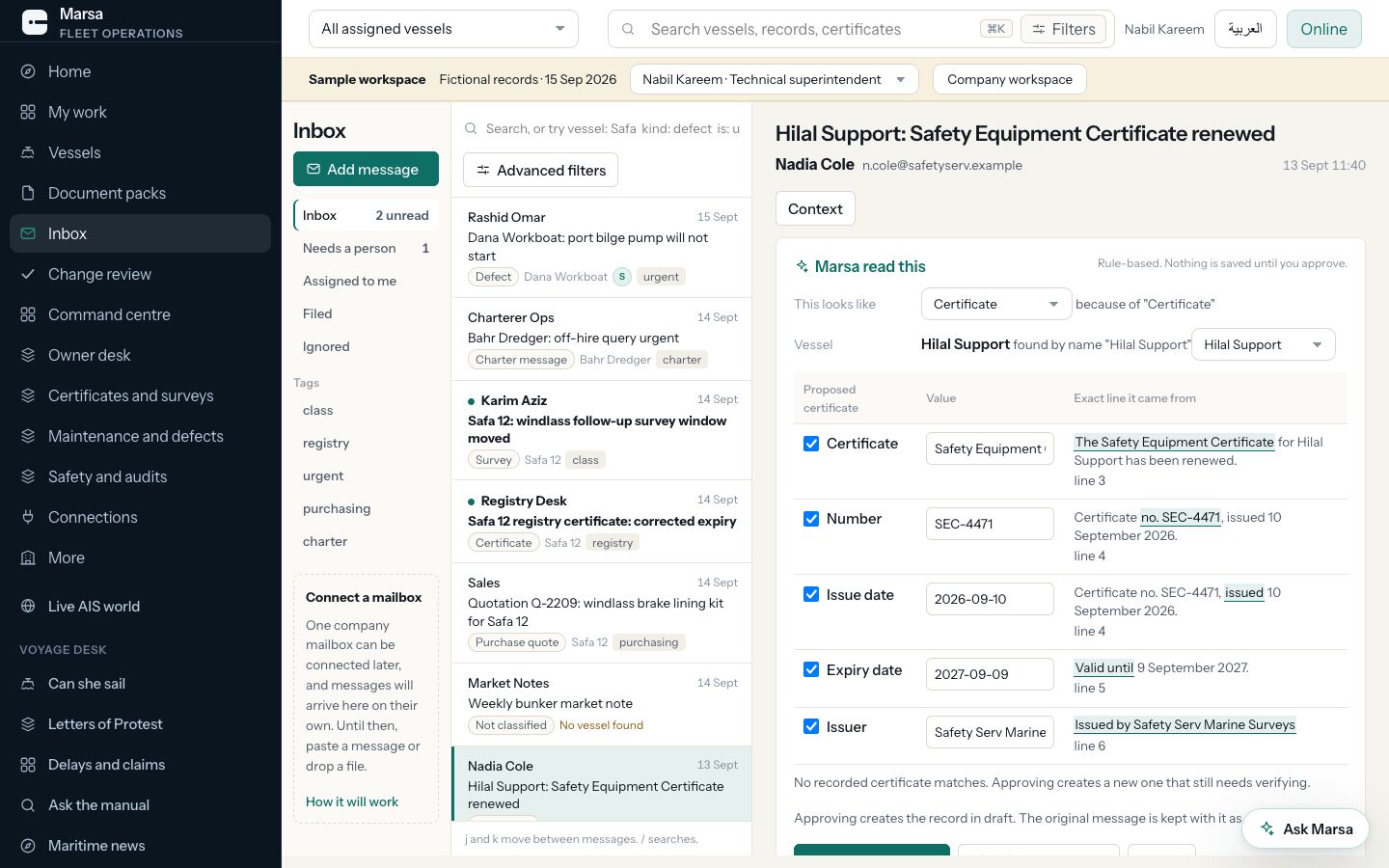Click Delays and claims grid icon

[x=28, y=765]
